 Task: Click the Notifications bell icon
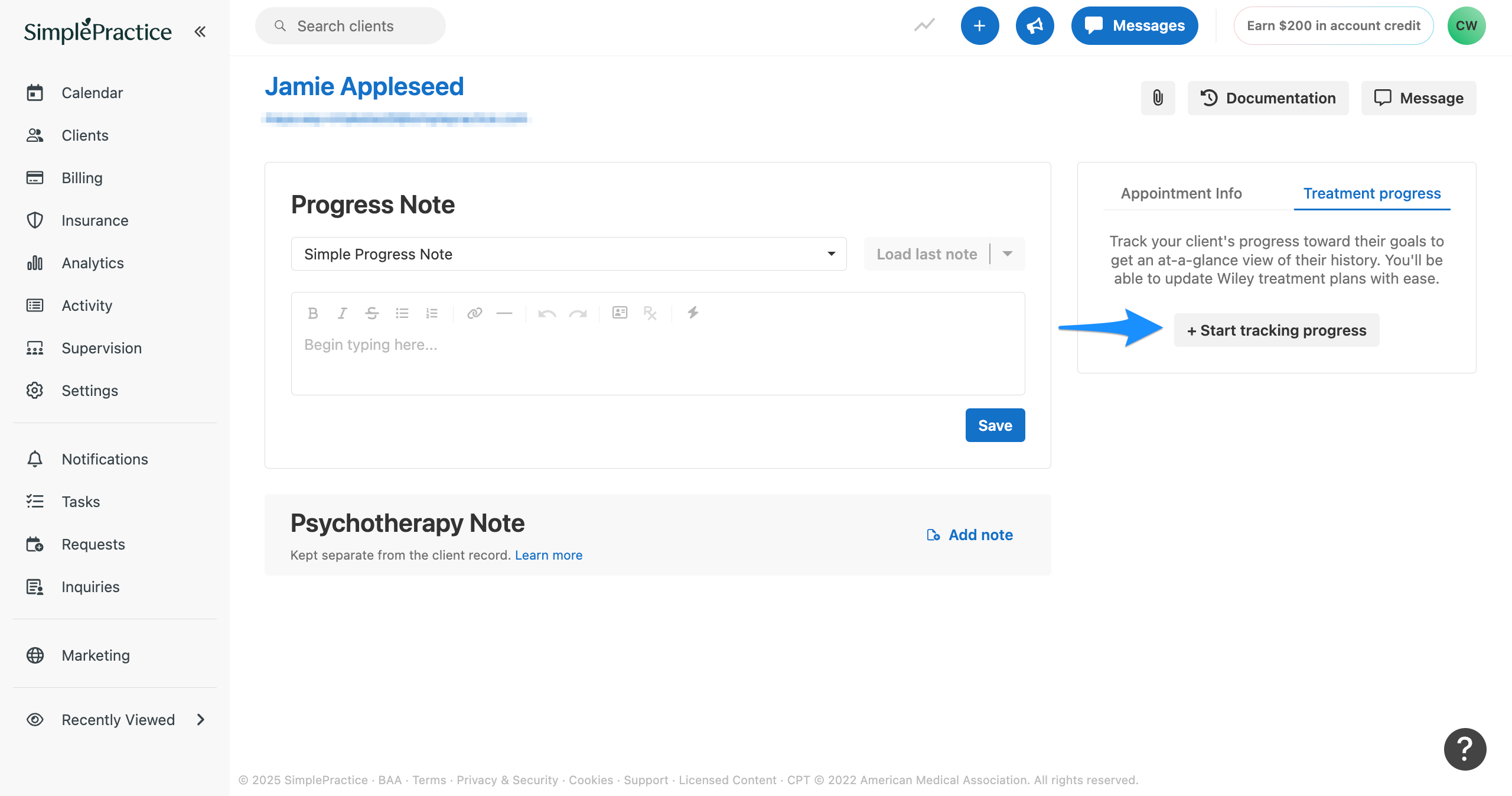pyautogui.click(x=35, y=459)
